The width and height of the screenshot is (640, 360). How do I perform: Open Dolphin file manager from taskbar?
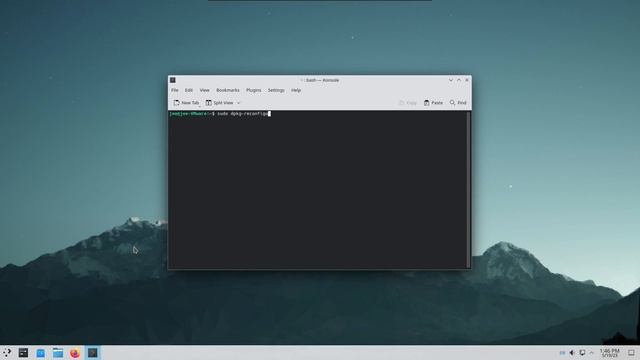tap(58, 353)
